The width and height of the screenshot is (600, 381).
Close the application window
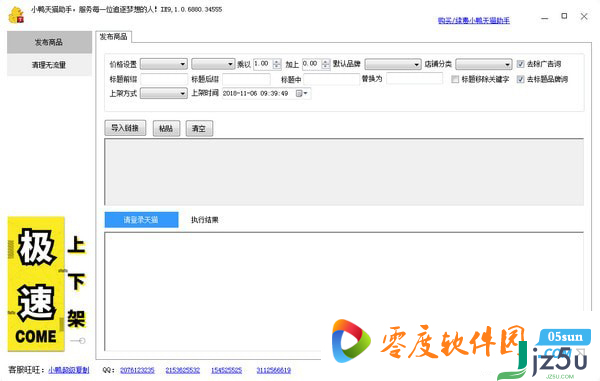(584, 16)
